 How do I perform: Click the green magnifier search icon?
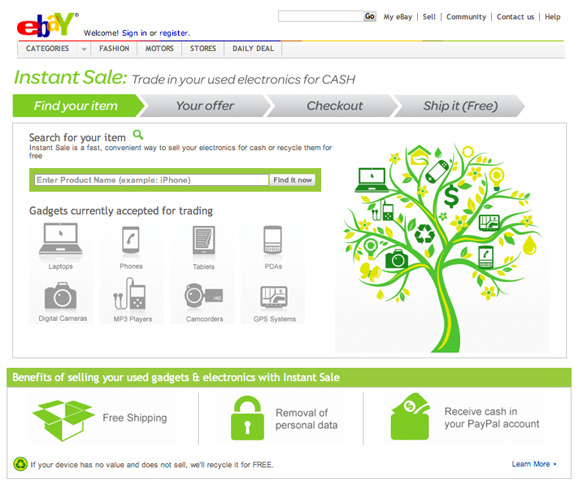coord(138,135)
